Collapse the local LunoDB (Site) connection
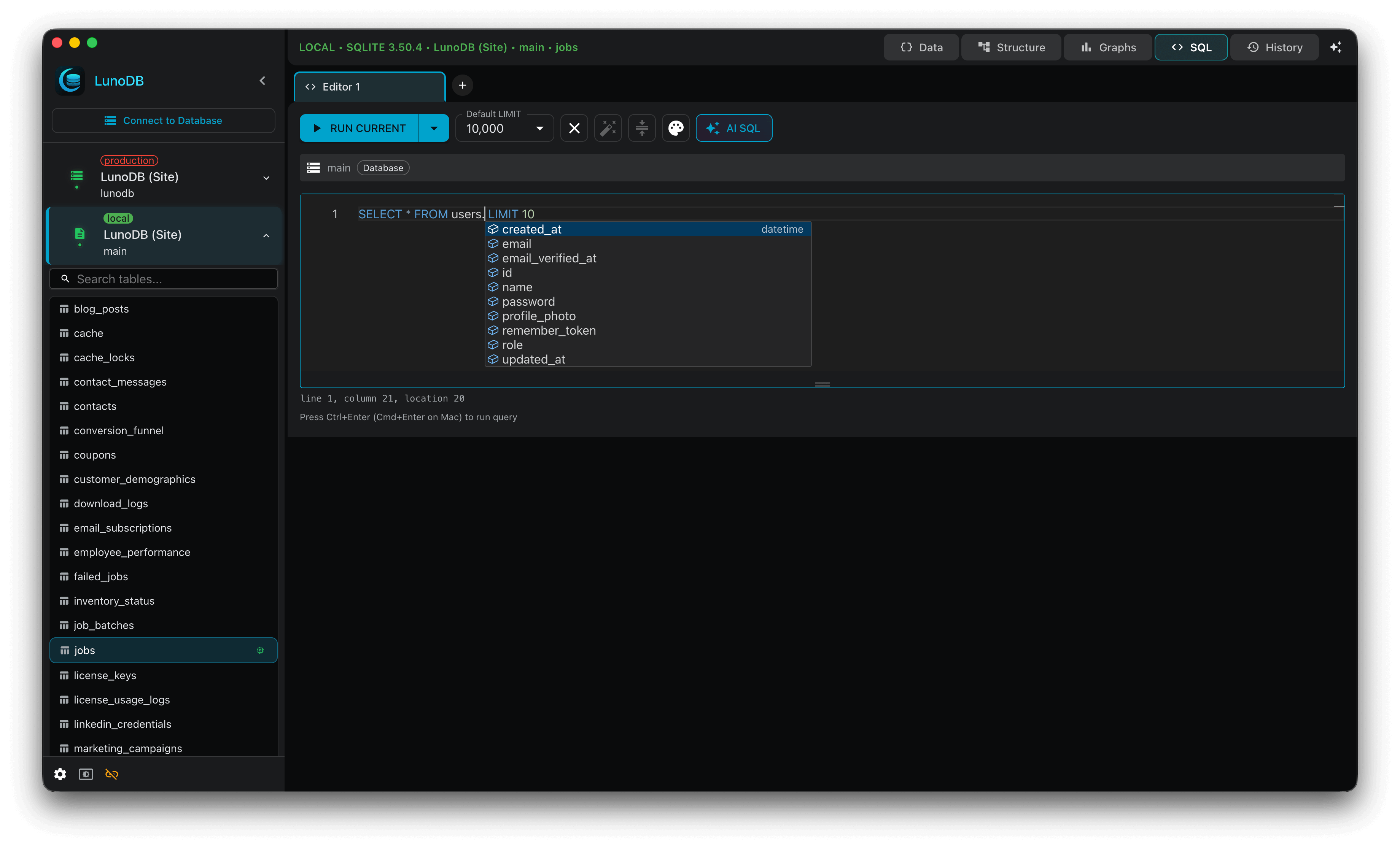Screen dimensions: 1400x848 266,236
